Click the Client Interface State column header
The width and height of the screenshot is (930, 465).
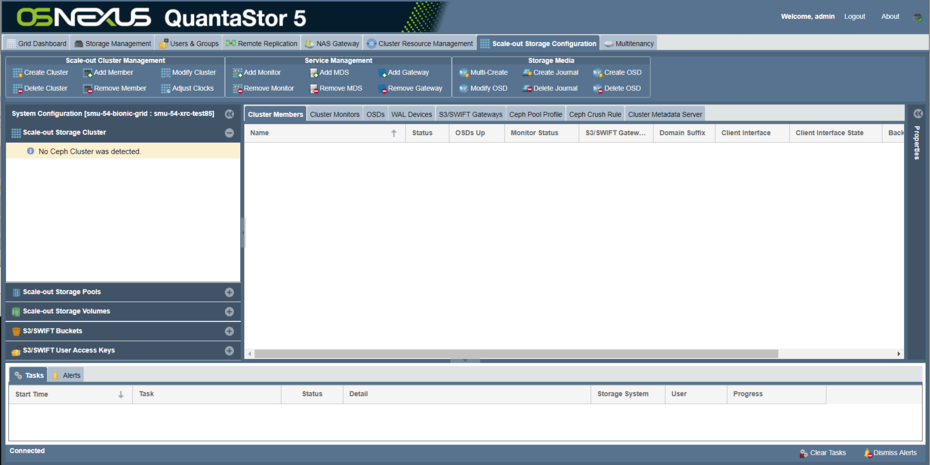pyautogui.click(x=836, y=133)
